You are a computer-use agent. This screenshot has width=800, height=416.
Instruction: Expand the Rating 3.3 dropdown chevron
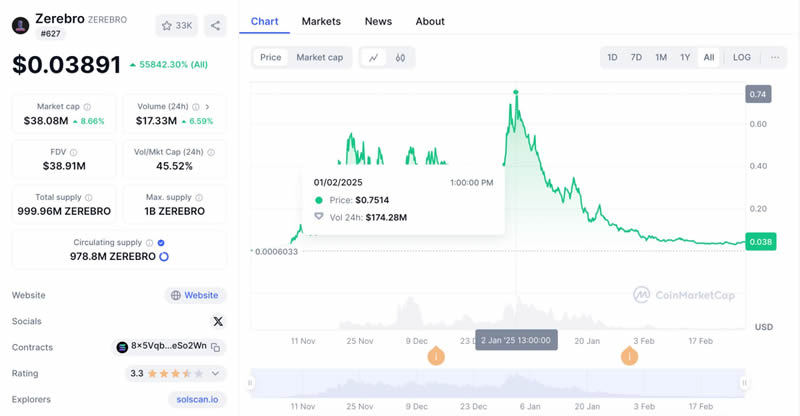(x=215, y=374)
